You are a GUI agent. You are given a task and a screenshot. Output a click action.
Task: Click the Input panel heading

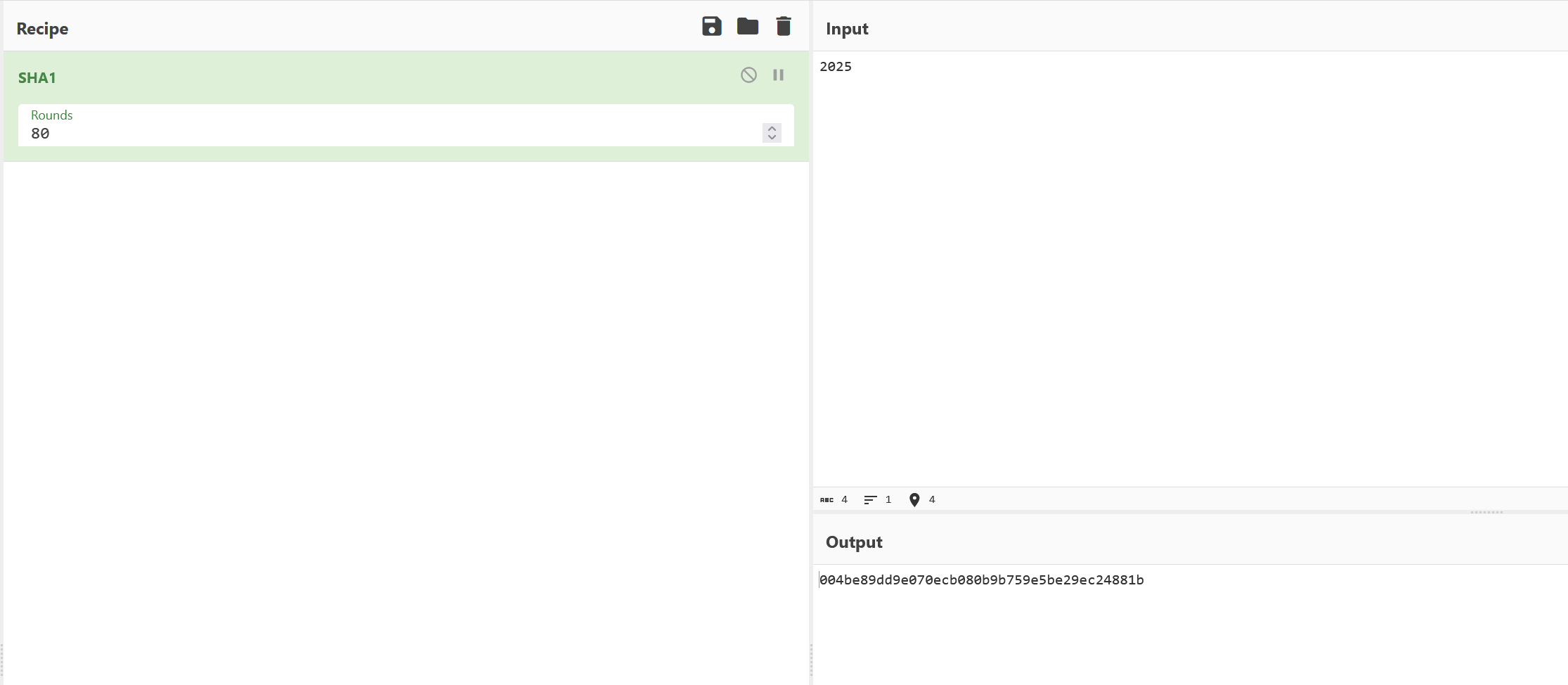[x=847, y=29]
